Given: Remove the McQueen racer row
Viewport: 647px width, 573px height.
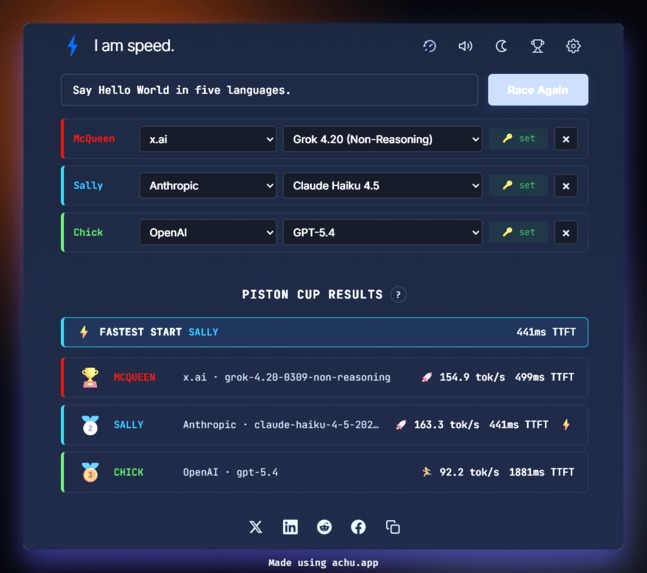Looking at the screenshot, I should pyautogui.click(x=566, y=139).
